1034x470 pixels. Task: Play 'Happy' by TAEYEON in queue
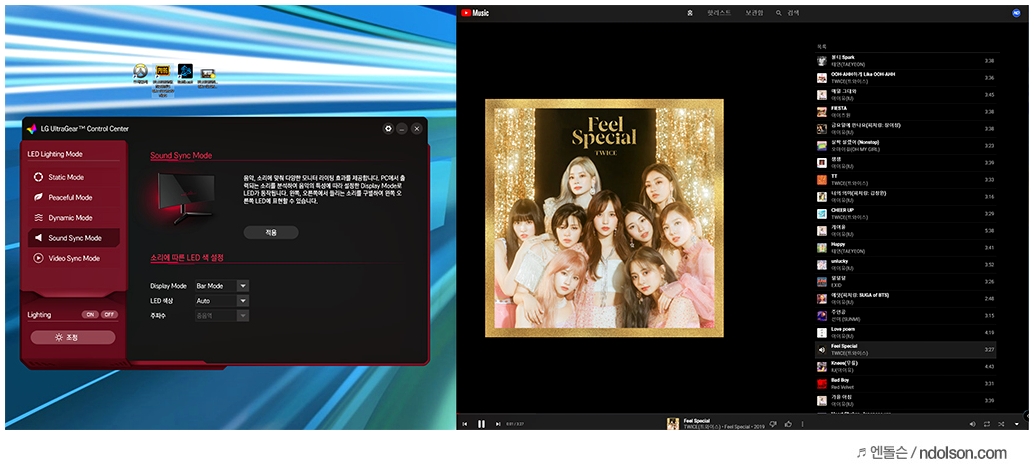906,248
